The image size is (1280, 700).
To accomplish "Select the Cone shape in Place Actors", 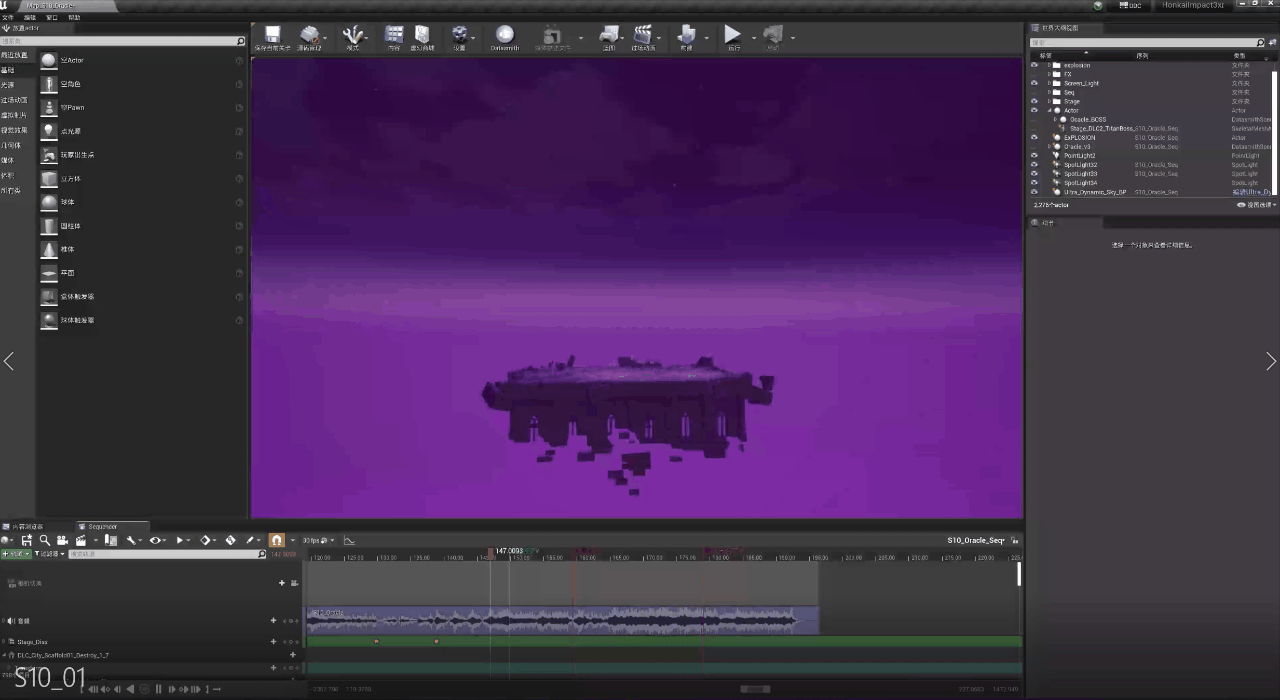I will click(48, 249).
